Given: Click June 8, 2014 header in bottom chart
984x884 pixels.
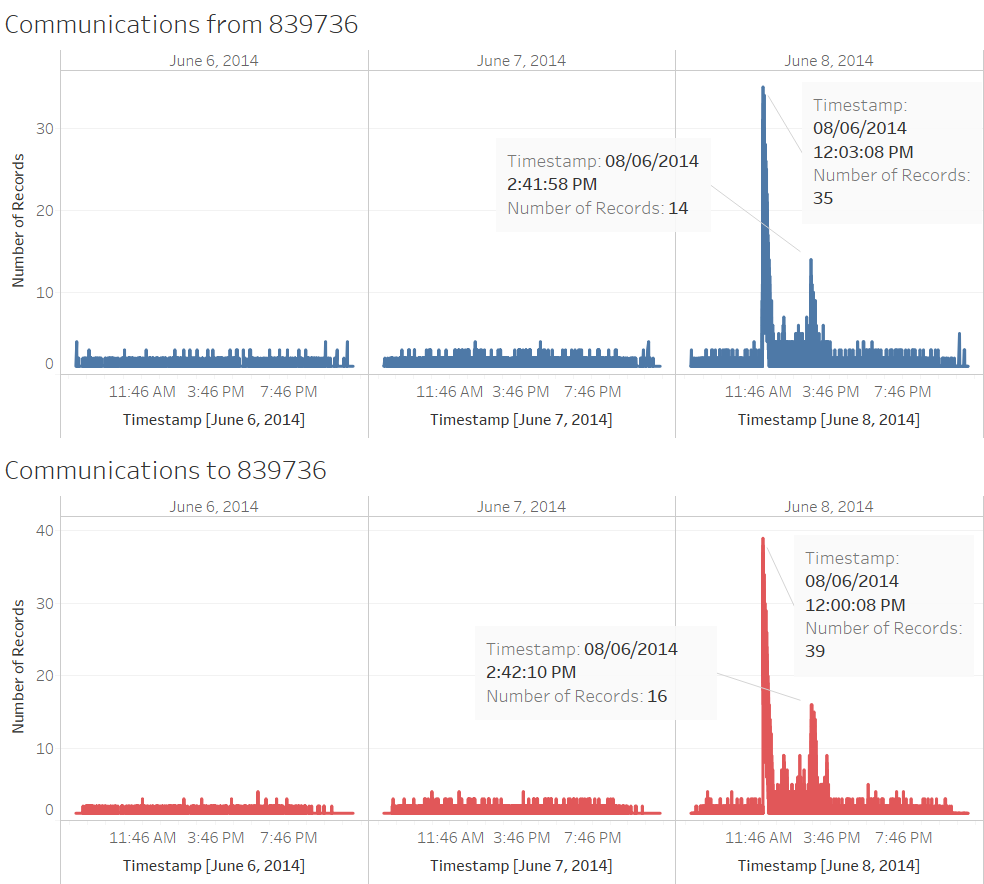Looking at the screenshot, I should [x=829, y=507].
